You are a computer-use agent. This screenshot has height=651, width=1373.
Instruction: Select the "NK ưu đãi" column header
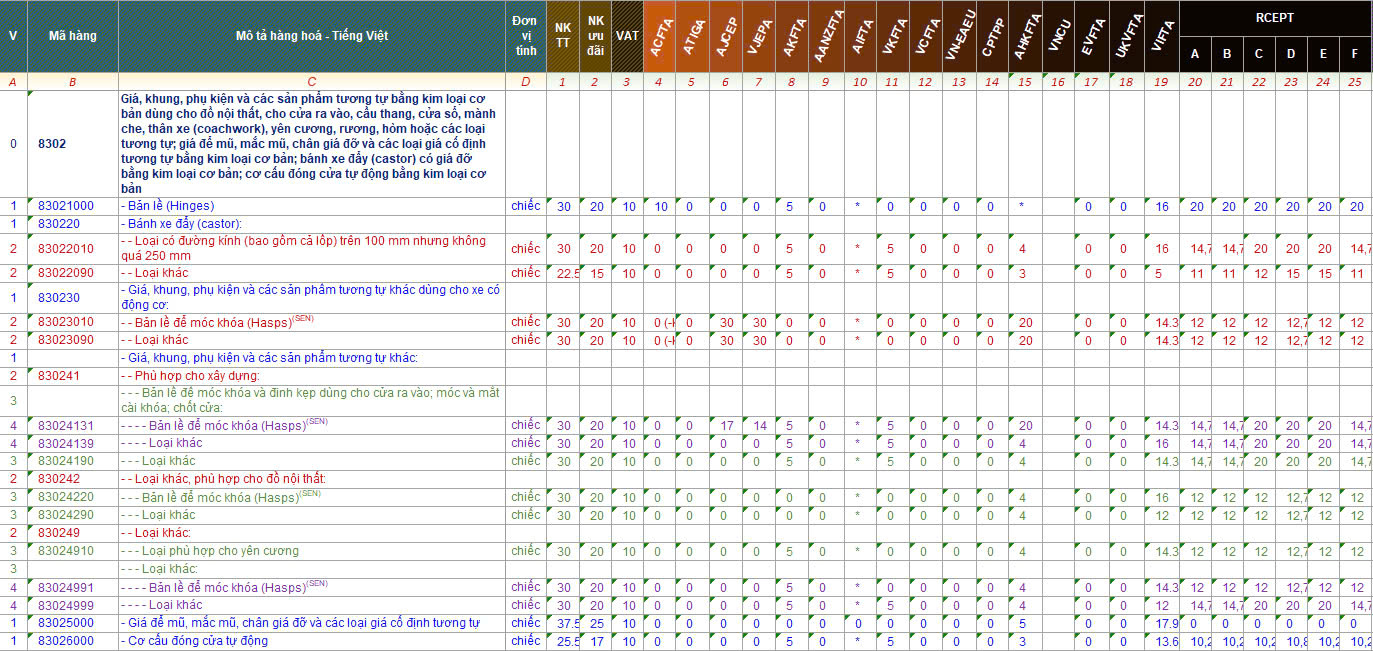[596, 36]
